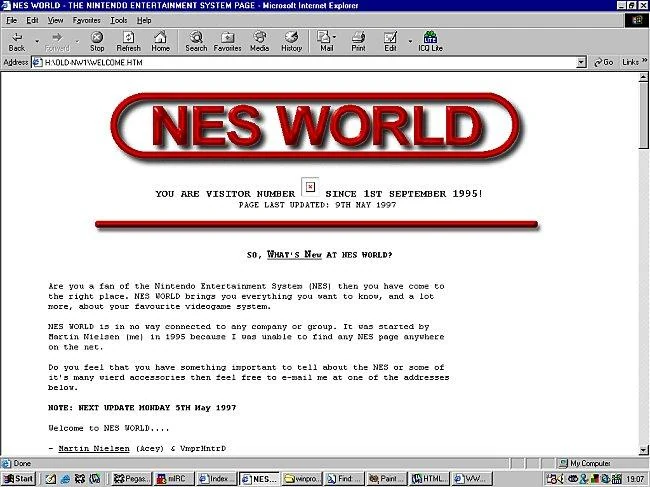Show the History pane
The width and height of the screenshot is (650, 487).
[x=291, y=41]
